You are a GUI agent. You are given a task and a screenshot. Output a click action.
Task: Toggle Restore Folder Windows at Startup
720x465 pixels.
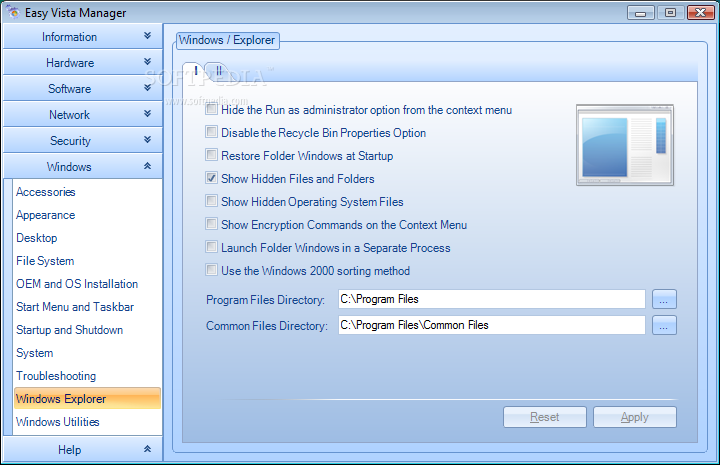coord(211,155)
